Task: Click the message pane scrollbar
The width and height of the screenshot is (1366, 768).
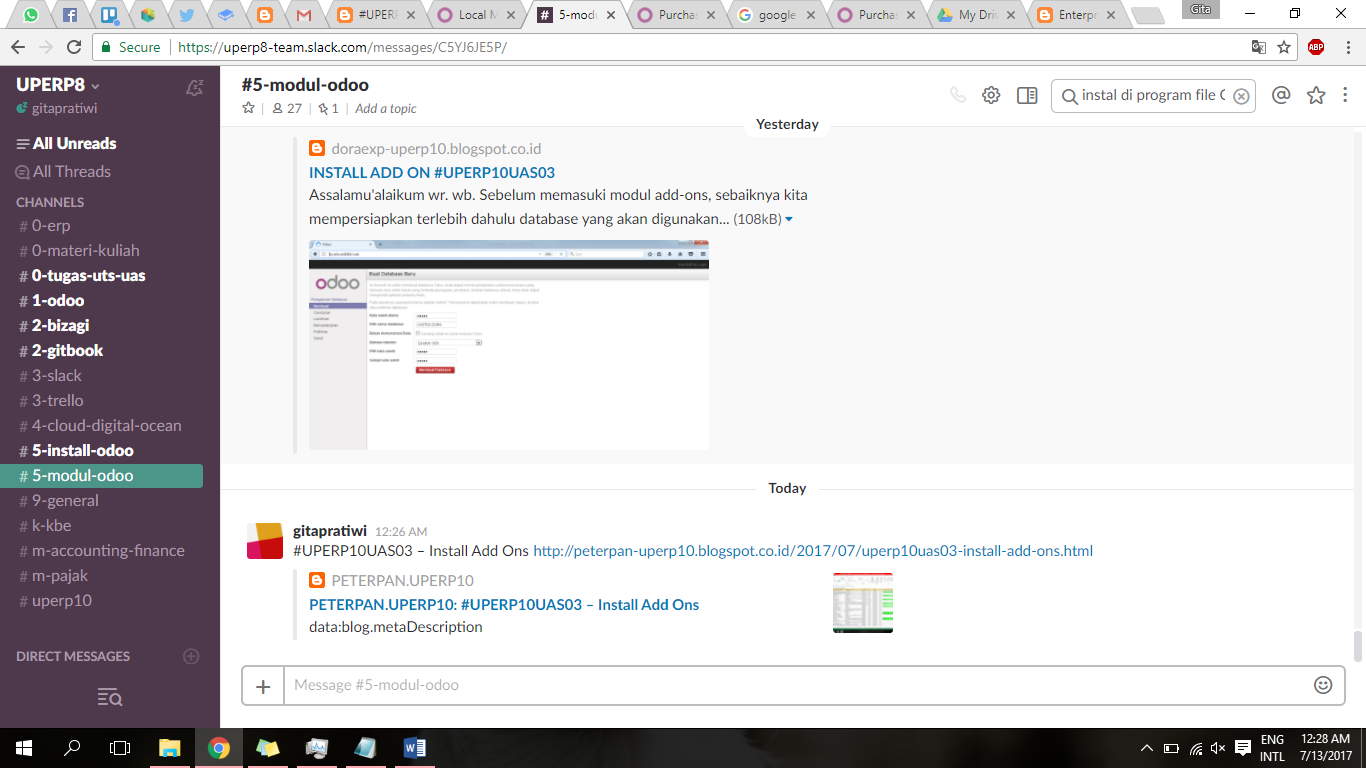Action: point(1357,646)
